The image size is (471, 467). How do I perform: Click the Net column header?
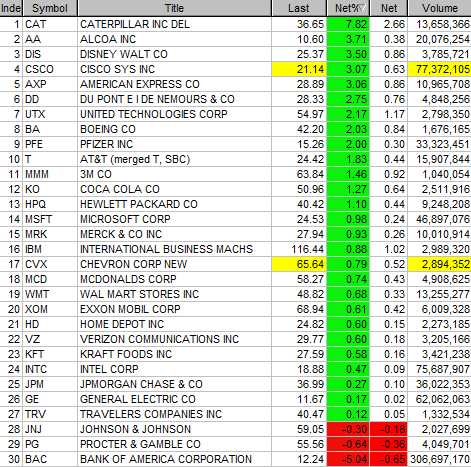(389, 8)
